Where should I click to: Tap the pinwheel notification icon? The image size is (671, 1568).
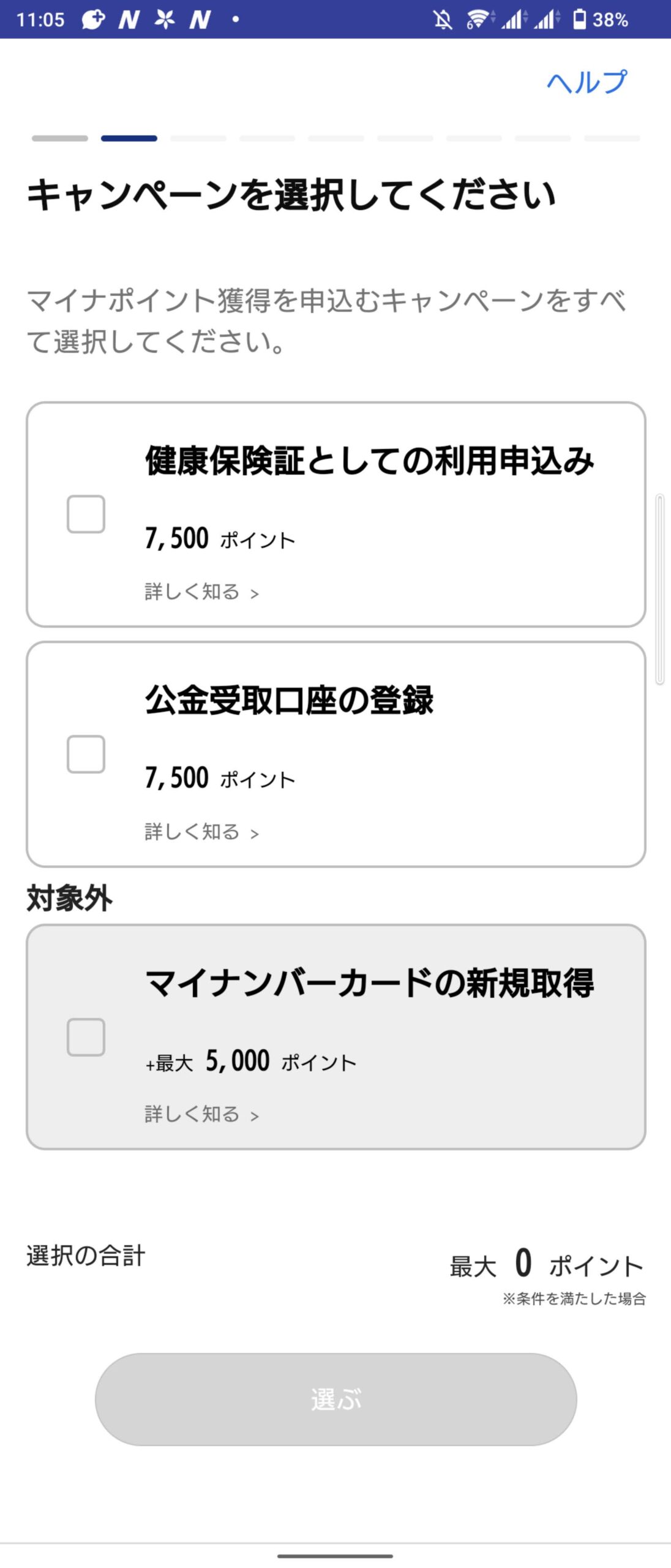[x=164, y=20]
